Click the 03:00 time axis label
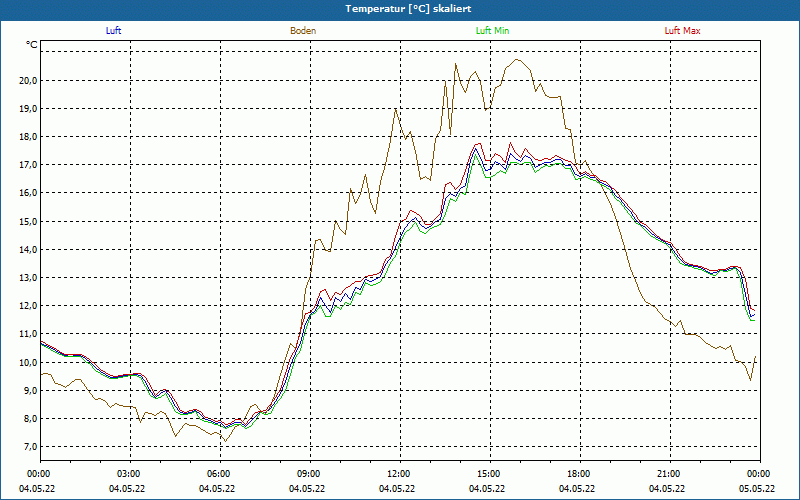 coord(127,473)
